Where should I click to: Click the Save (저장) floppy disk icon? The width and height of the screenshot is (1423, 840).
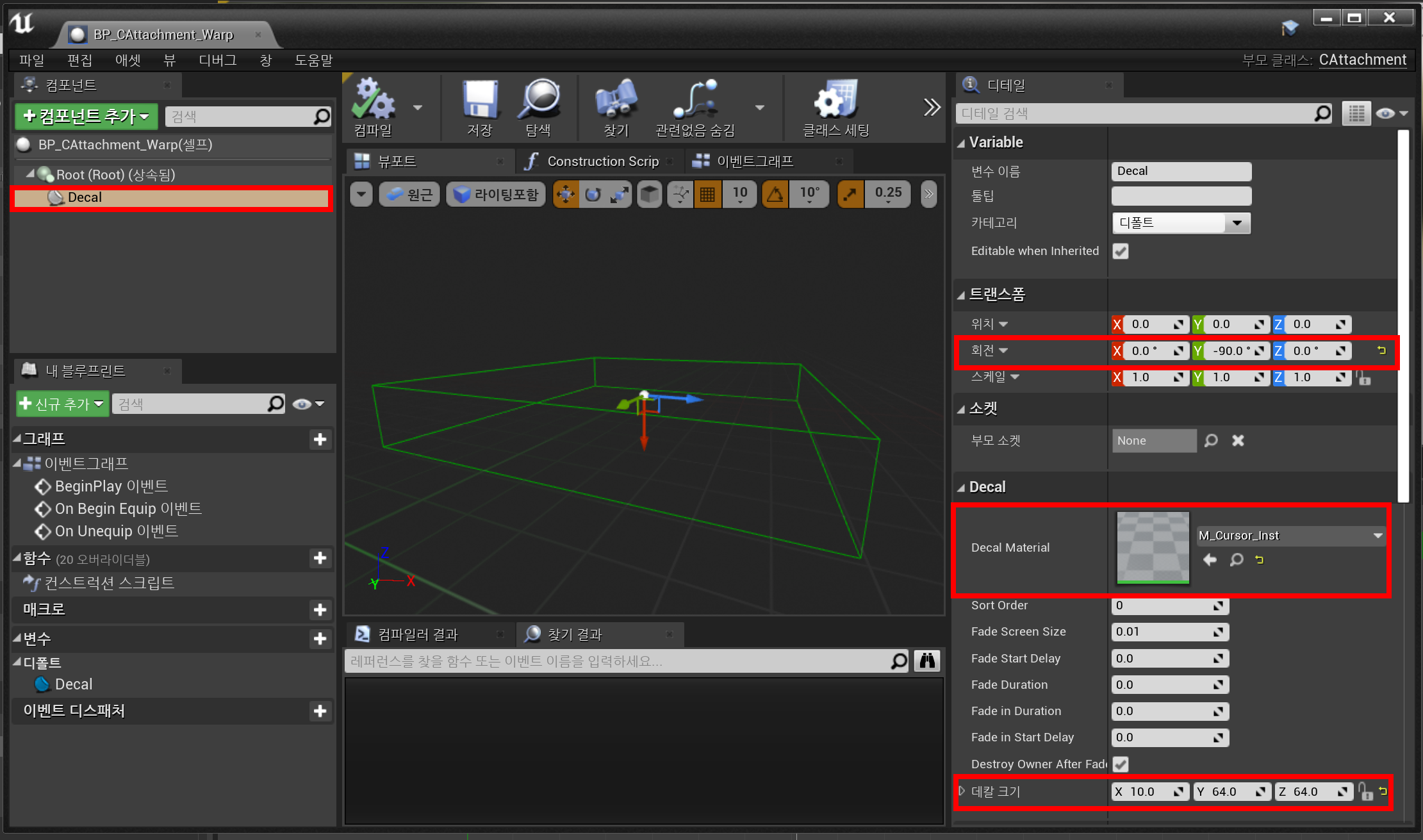(480, 101)
